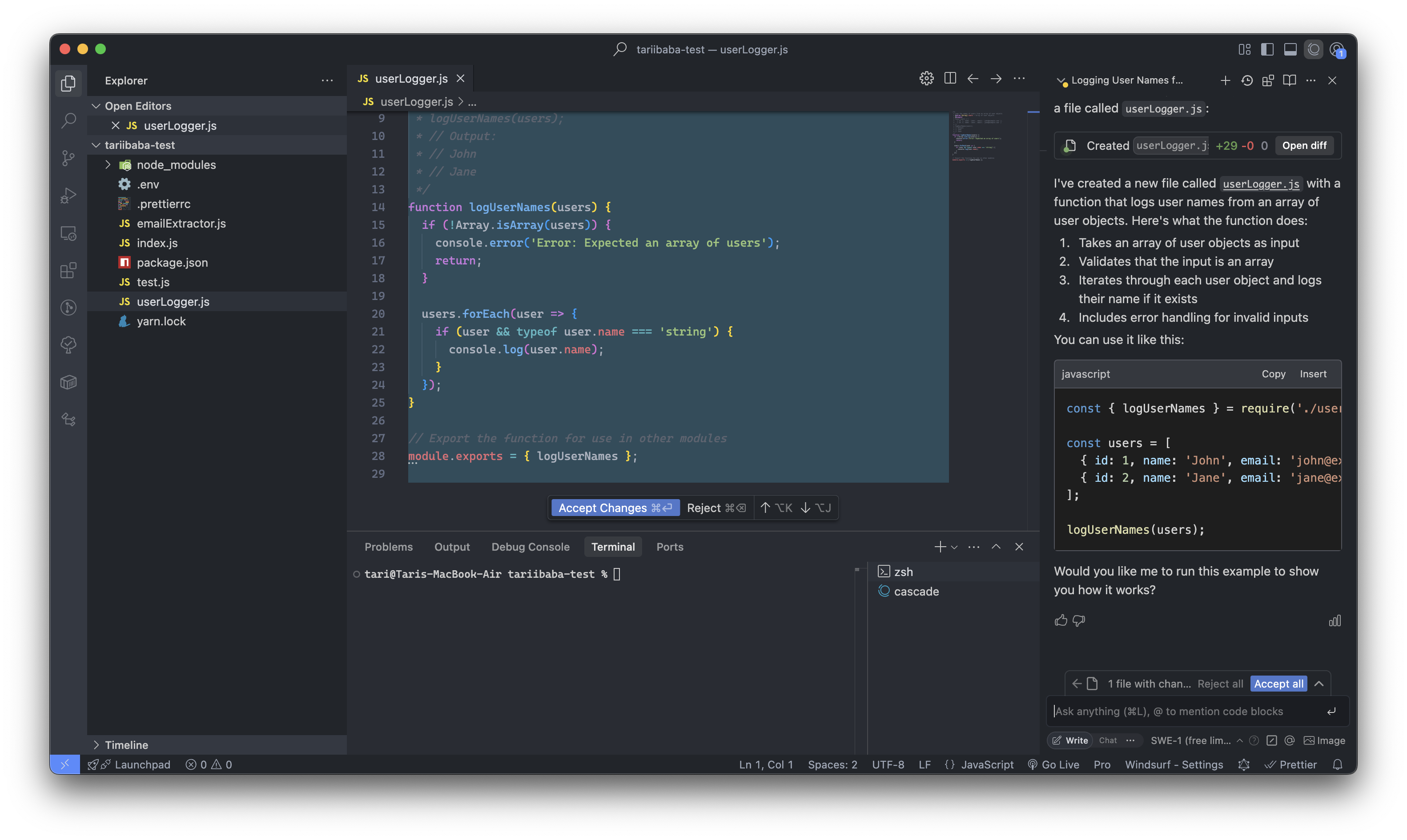Click the GraphQL icon in the status bar
Image resolution: width=1407 pixels, height=840 pixels.
point(1243,765)
